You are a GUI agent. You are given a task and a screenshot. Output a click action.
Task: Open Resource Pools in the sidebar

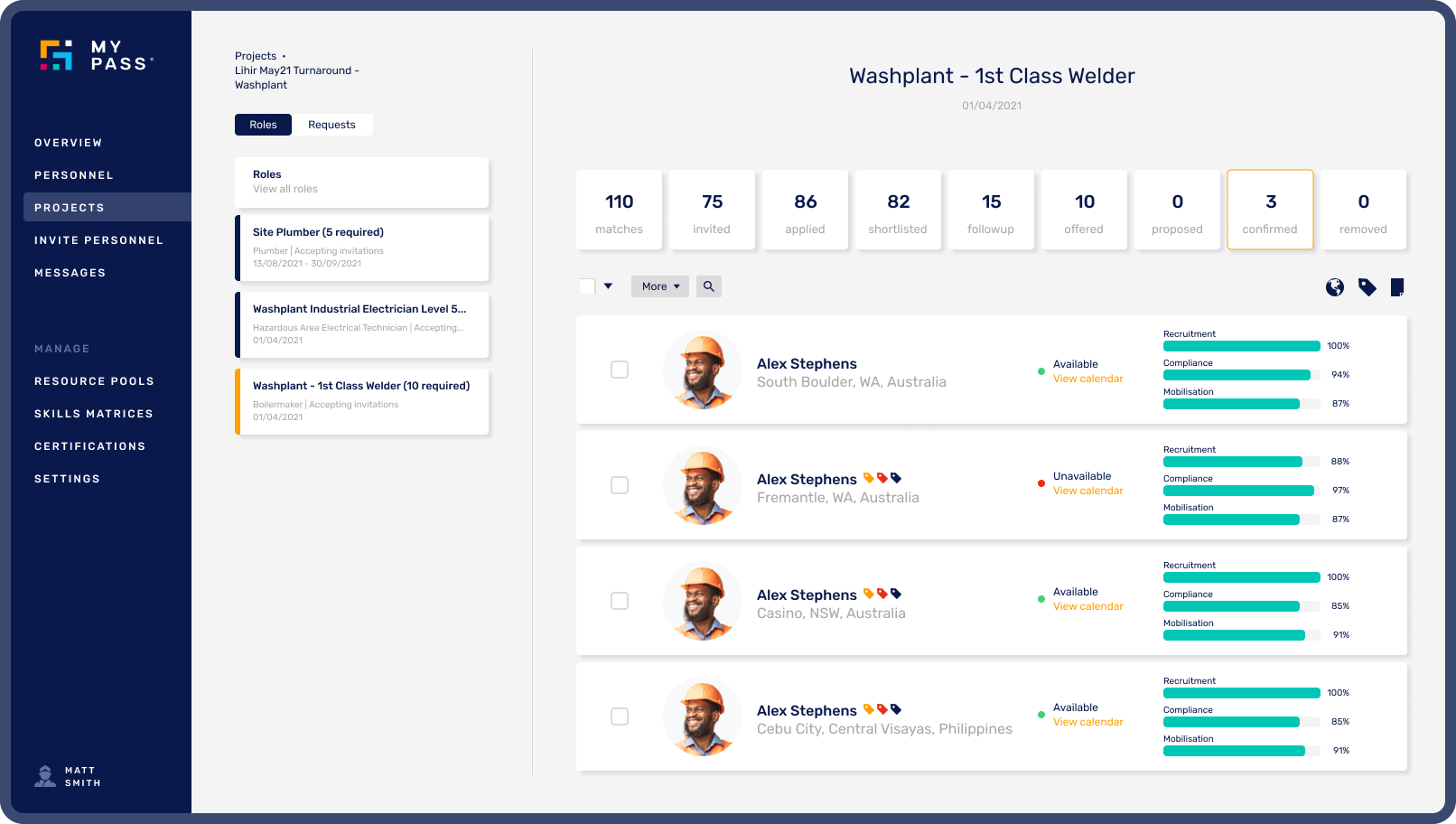(x=94, y=380)
